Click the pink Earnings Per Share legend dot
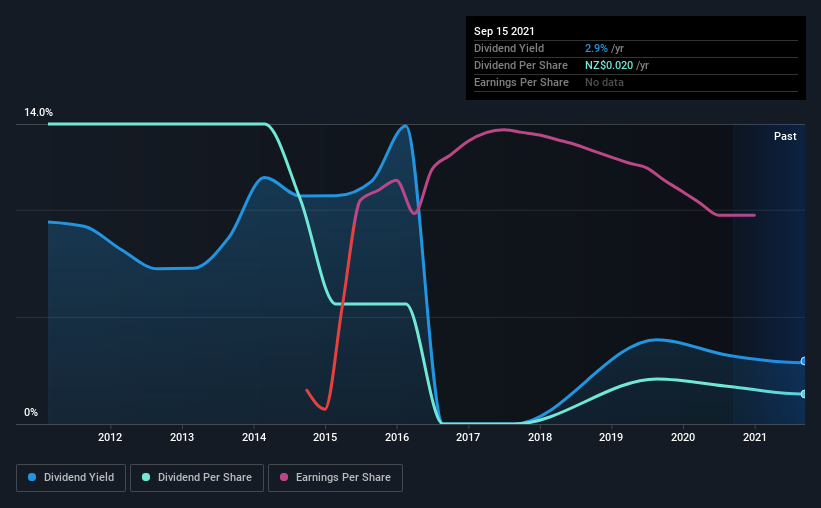The width and height of the screenshot is (821, 508). [x=284, y=477]
